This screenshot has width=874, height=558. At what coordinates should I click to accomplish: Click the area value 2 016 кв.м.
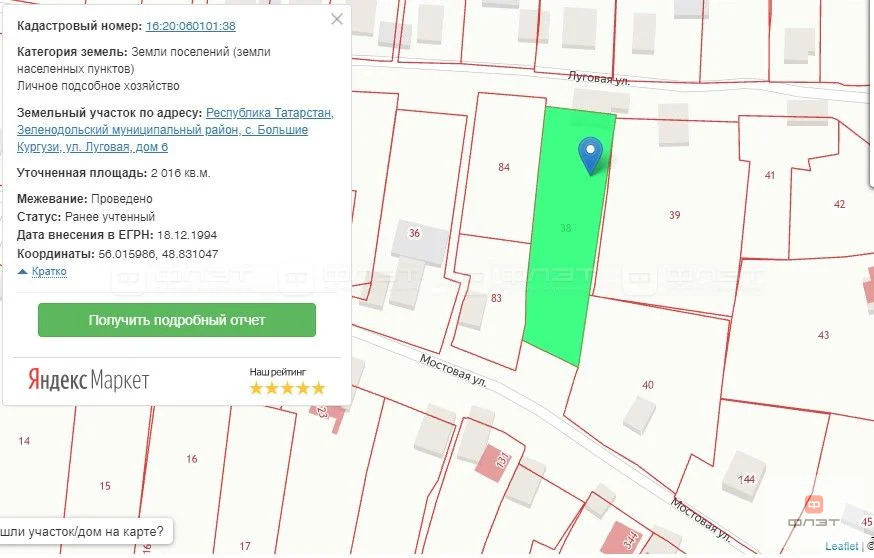click(x=180, y=173)
